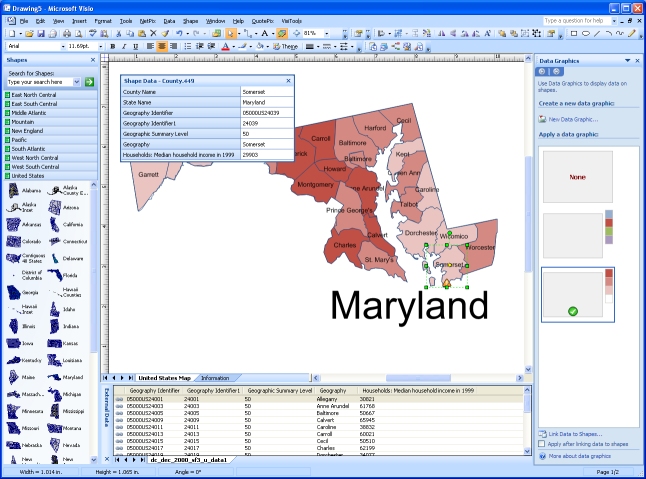Open the File menu

pos(24,21)
